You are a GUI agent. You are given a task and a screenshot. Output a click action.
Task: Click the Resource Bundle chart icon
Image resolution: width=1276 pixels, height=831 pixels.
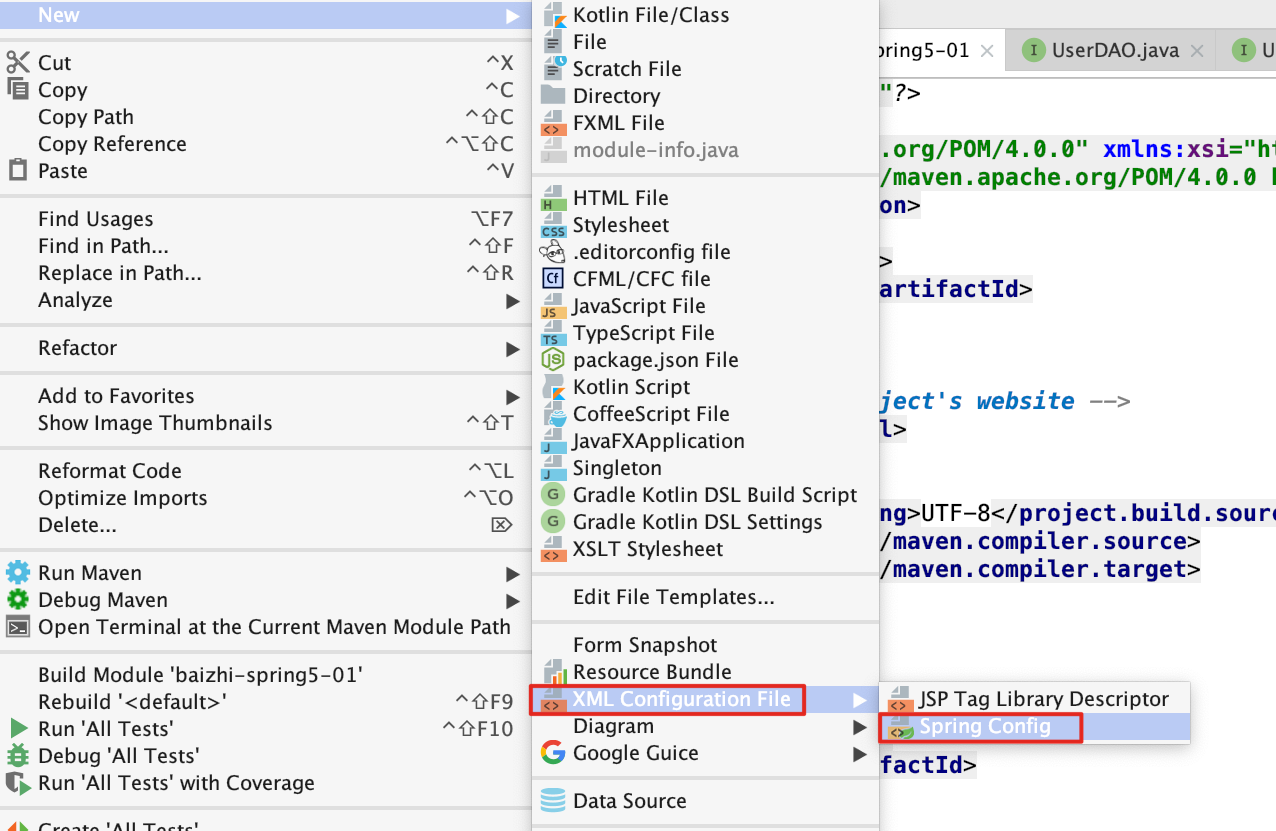[x=553, y=672]
